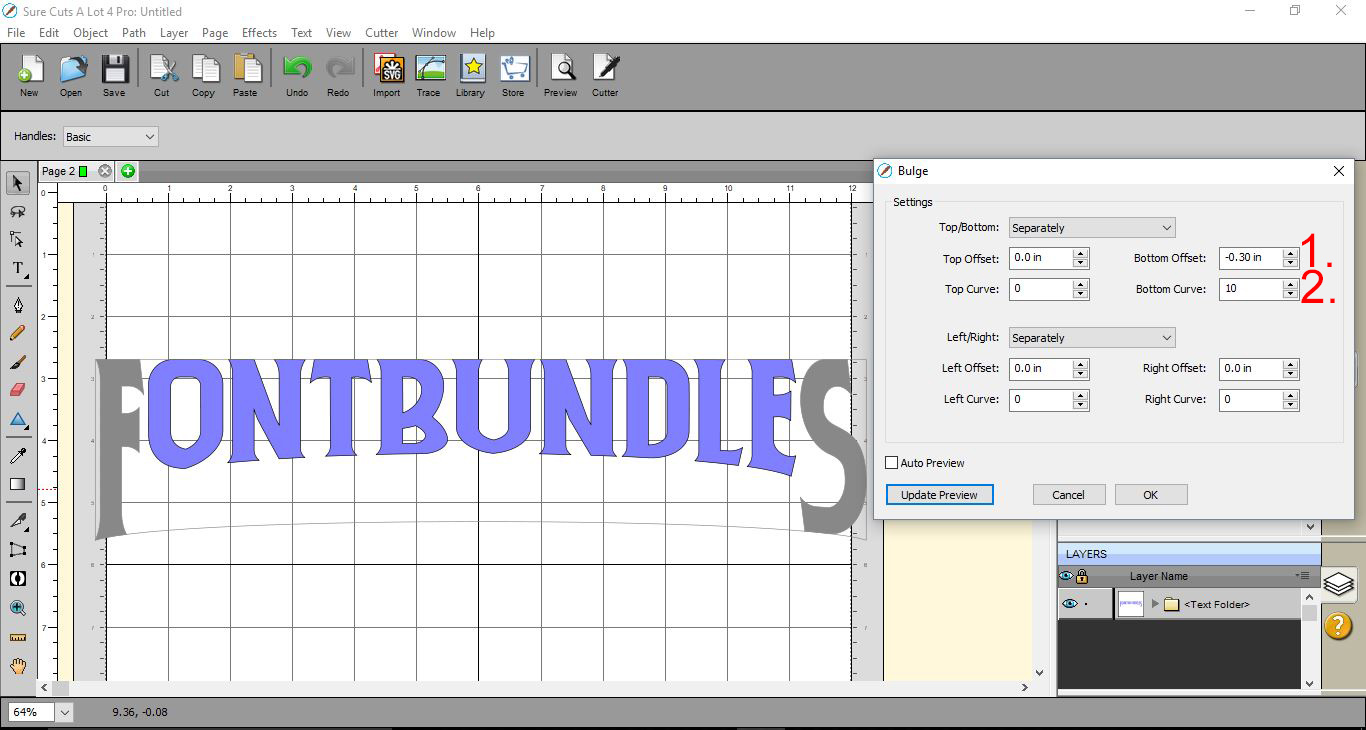This screenshot has height=730, width=1366.
Task: Click the Cut scissors toolbar icon
Action: (x=162, y=70)
